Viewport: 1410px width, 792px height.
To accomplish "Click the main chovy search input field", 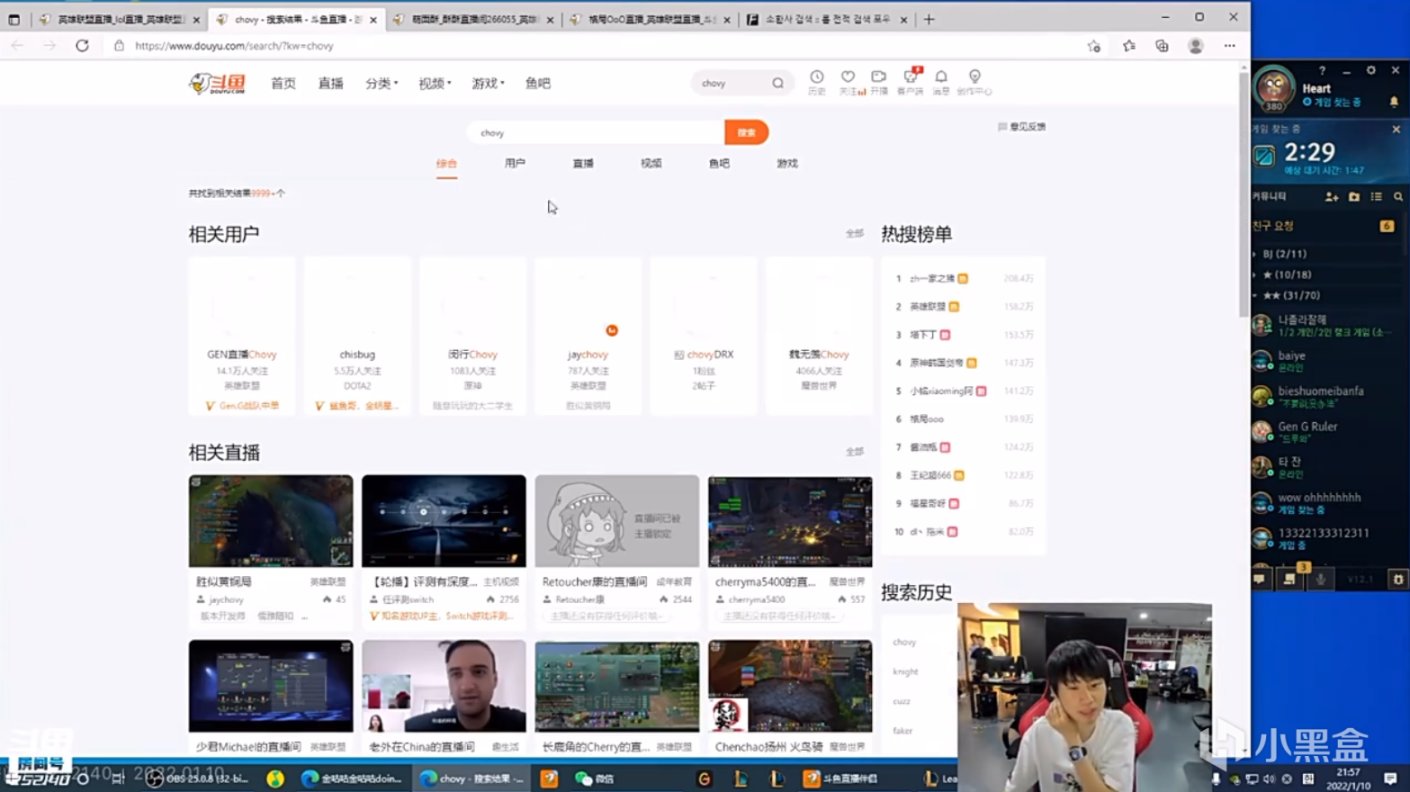I will pyautogui.click(x=596, y=132).
